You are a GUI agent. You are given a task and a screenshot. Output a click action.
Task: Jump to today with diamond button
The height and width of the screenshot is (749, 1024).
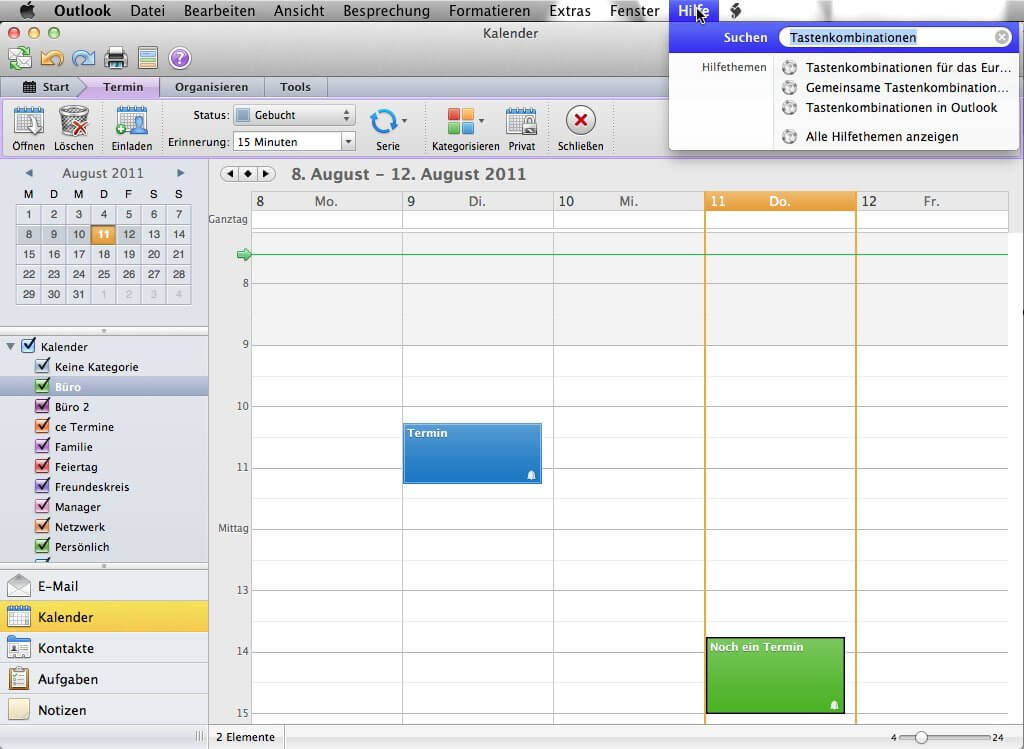coord(248,174)
